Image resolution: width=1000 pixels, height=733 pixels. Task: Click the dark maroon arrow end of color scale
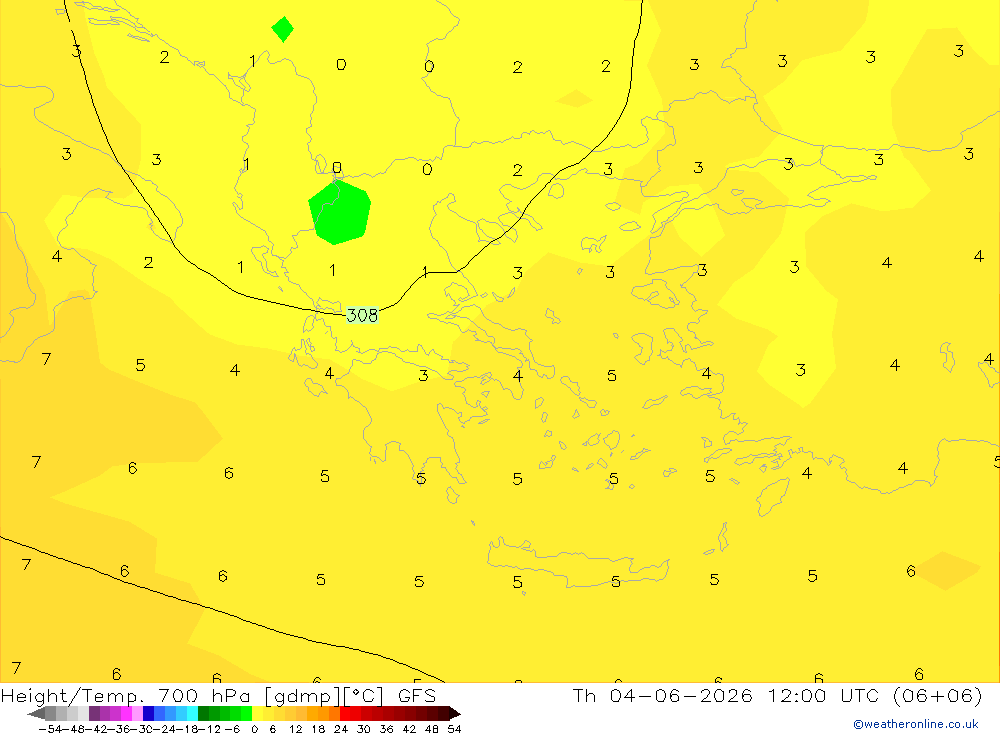454,713
